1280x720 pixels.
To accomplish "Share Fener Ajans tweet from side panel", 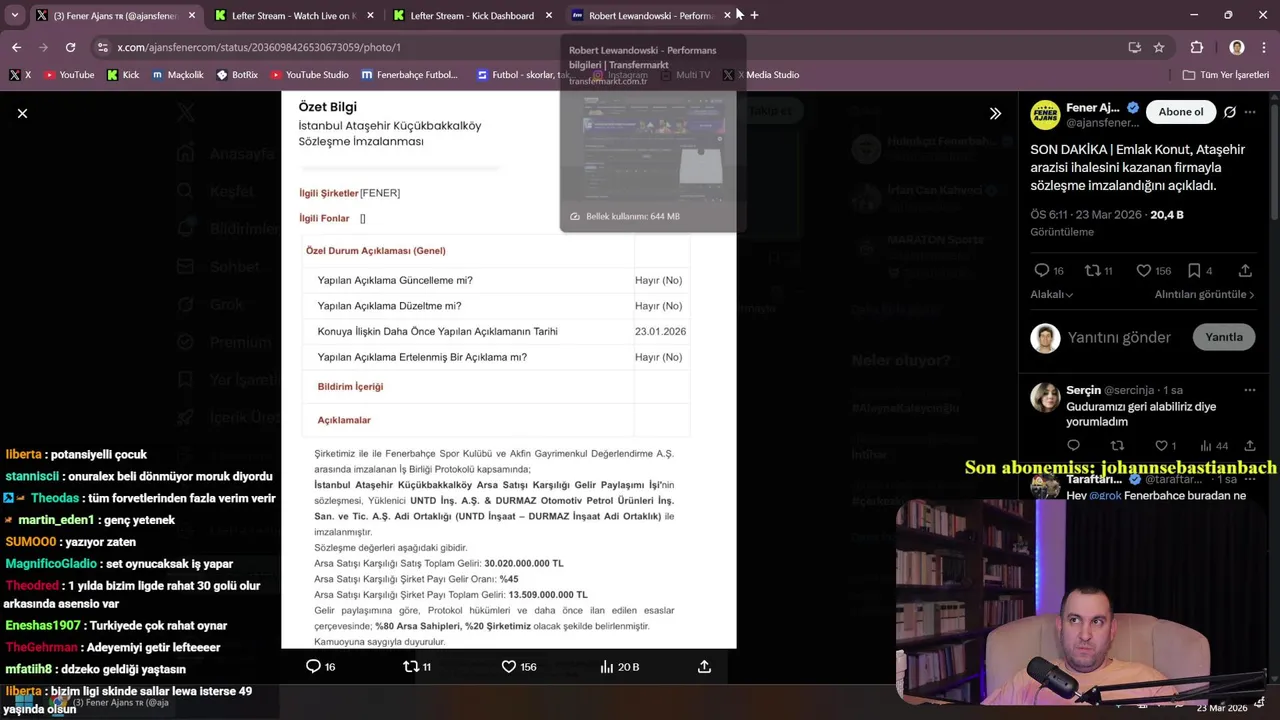I will coord(1245,270).
